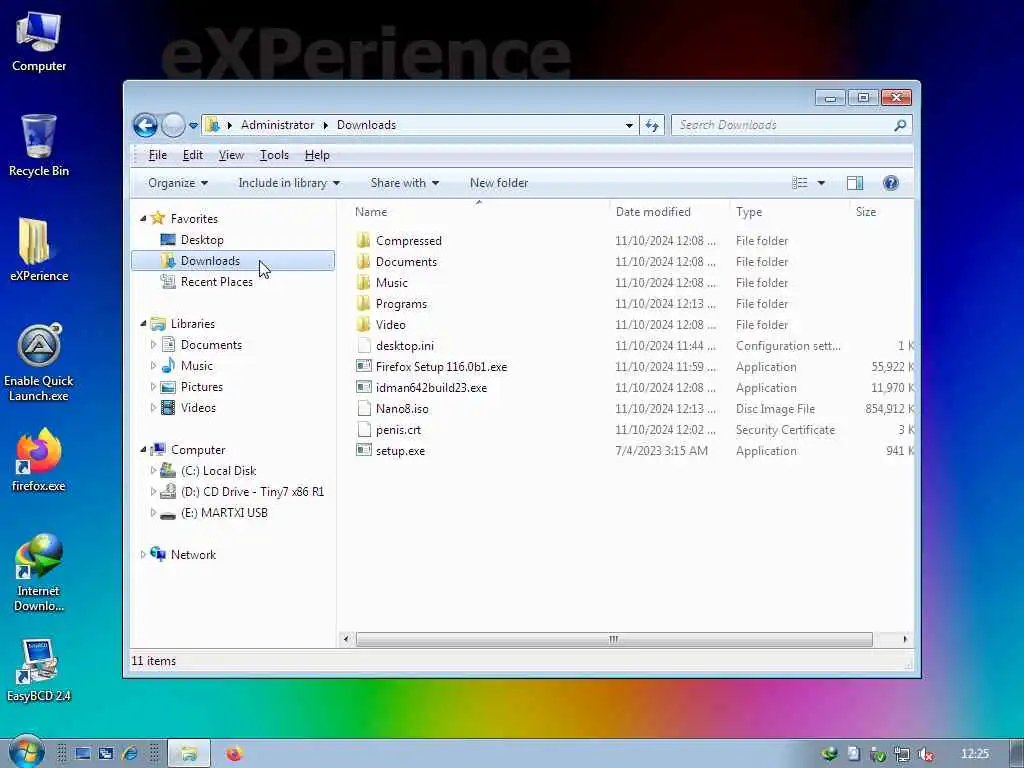Select the eXPerience folder on desktop
Viewport: 1024px width, 768px height.
[x=39, y=249]
